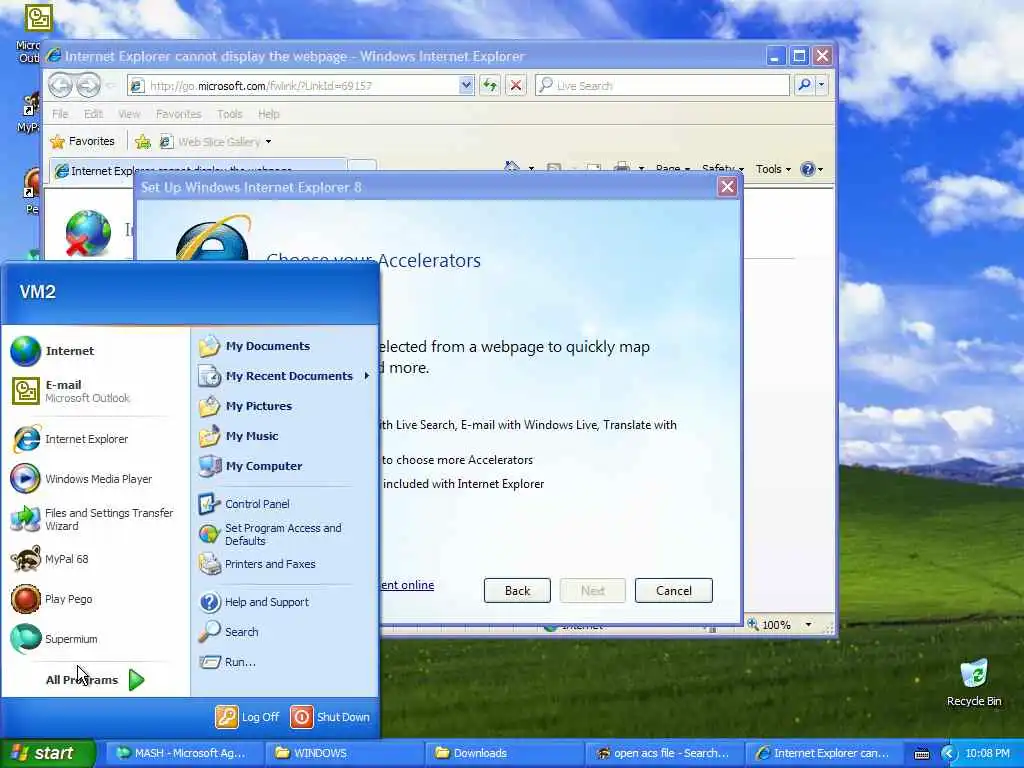Open the Run dialog
Screen dimensions: 1024x768
click(x=227, y=662)
